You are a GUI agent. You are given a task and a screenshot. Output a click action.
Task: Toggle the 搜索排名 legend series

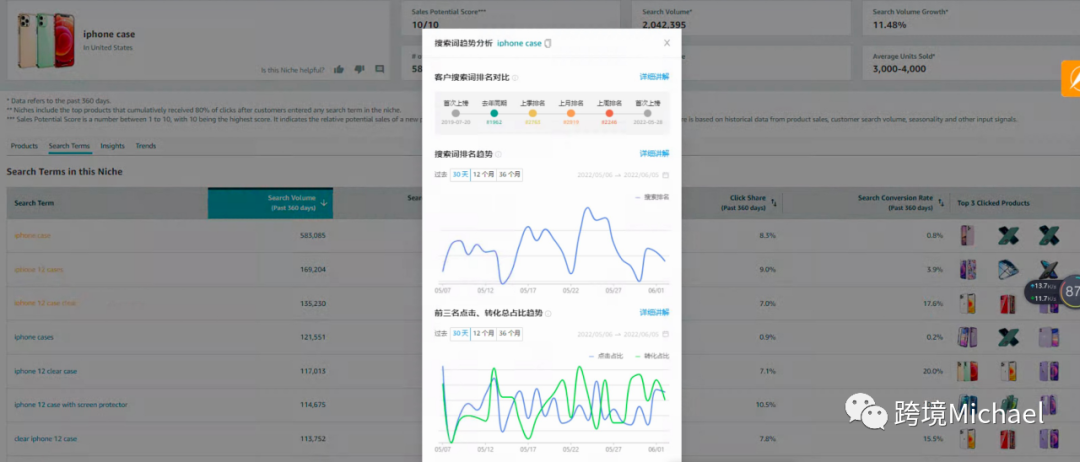coord(652,197)
